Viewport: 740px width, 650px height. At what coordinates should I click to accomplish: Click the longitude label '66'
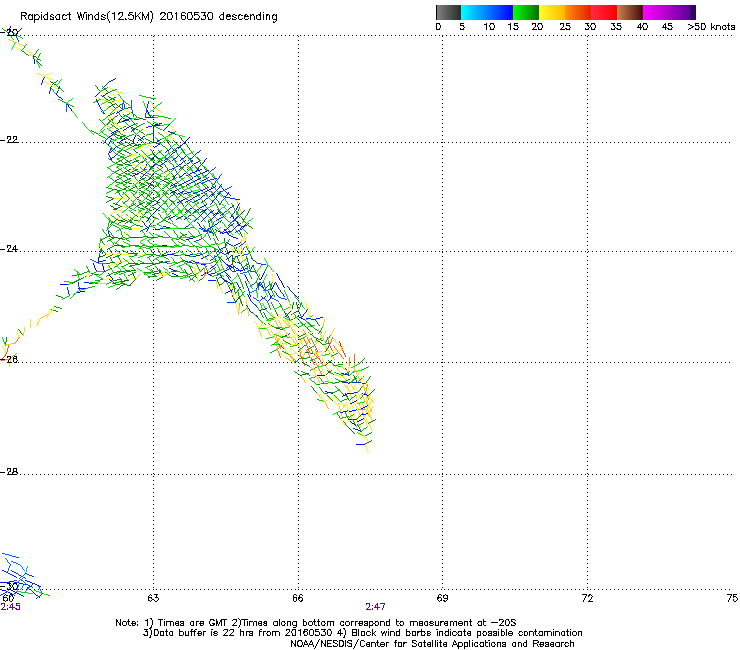click(x=298, y=598)
